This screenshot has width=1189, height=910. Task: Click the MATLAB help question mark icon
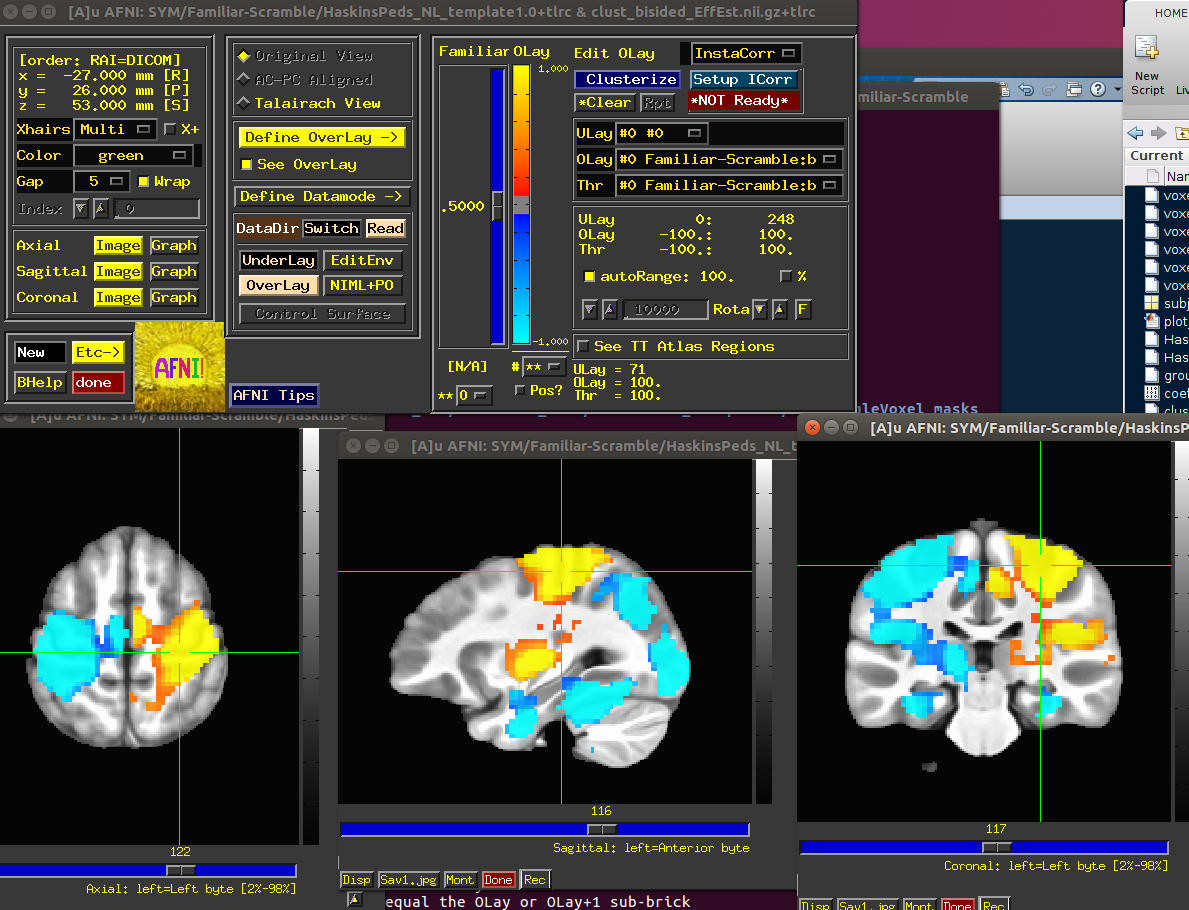click(x=1097, y=89)
